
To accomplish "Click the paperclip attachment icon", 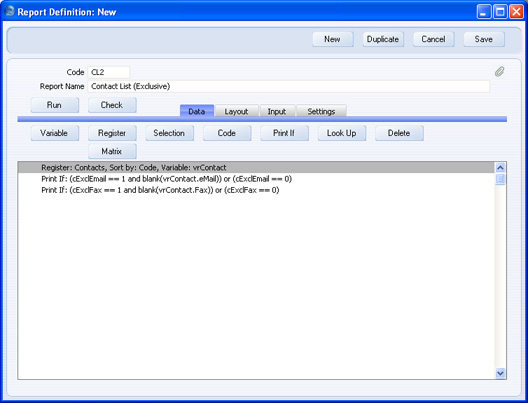I will (500, 71).
